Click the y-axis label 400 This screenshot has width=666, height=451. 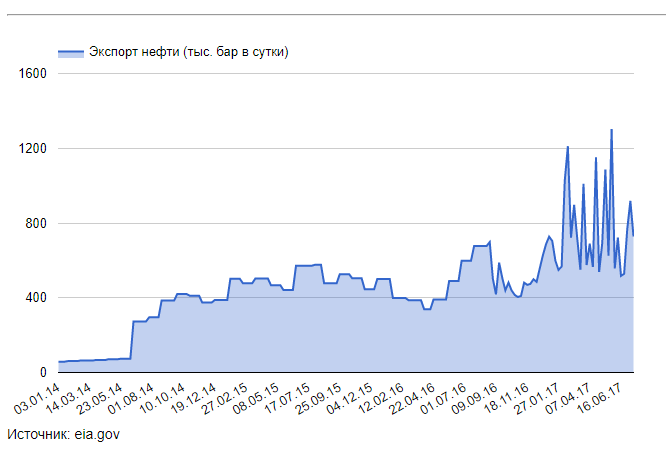[36, 298]
